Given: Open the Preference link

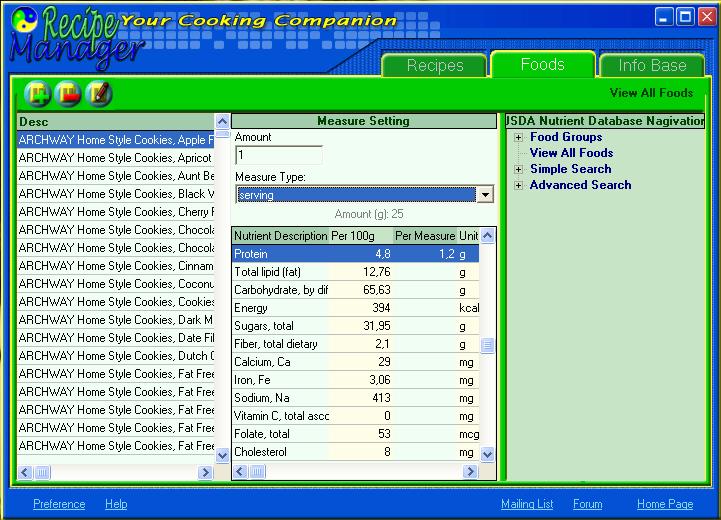Looking at the screenshot, I should (x=59, y=504).
